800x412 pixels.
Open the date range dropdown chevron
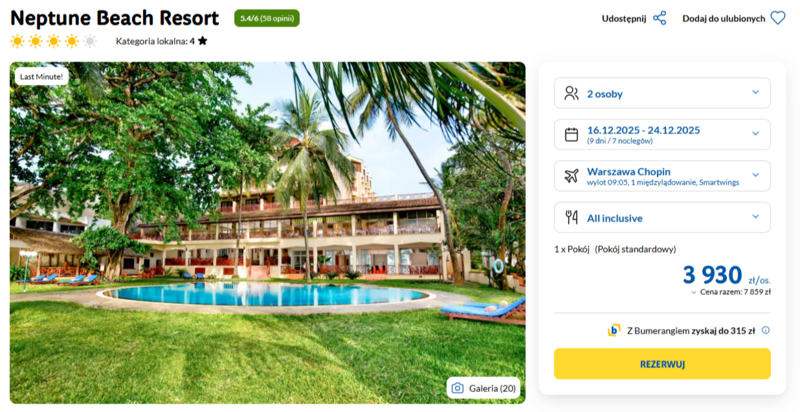click(755, 134)
